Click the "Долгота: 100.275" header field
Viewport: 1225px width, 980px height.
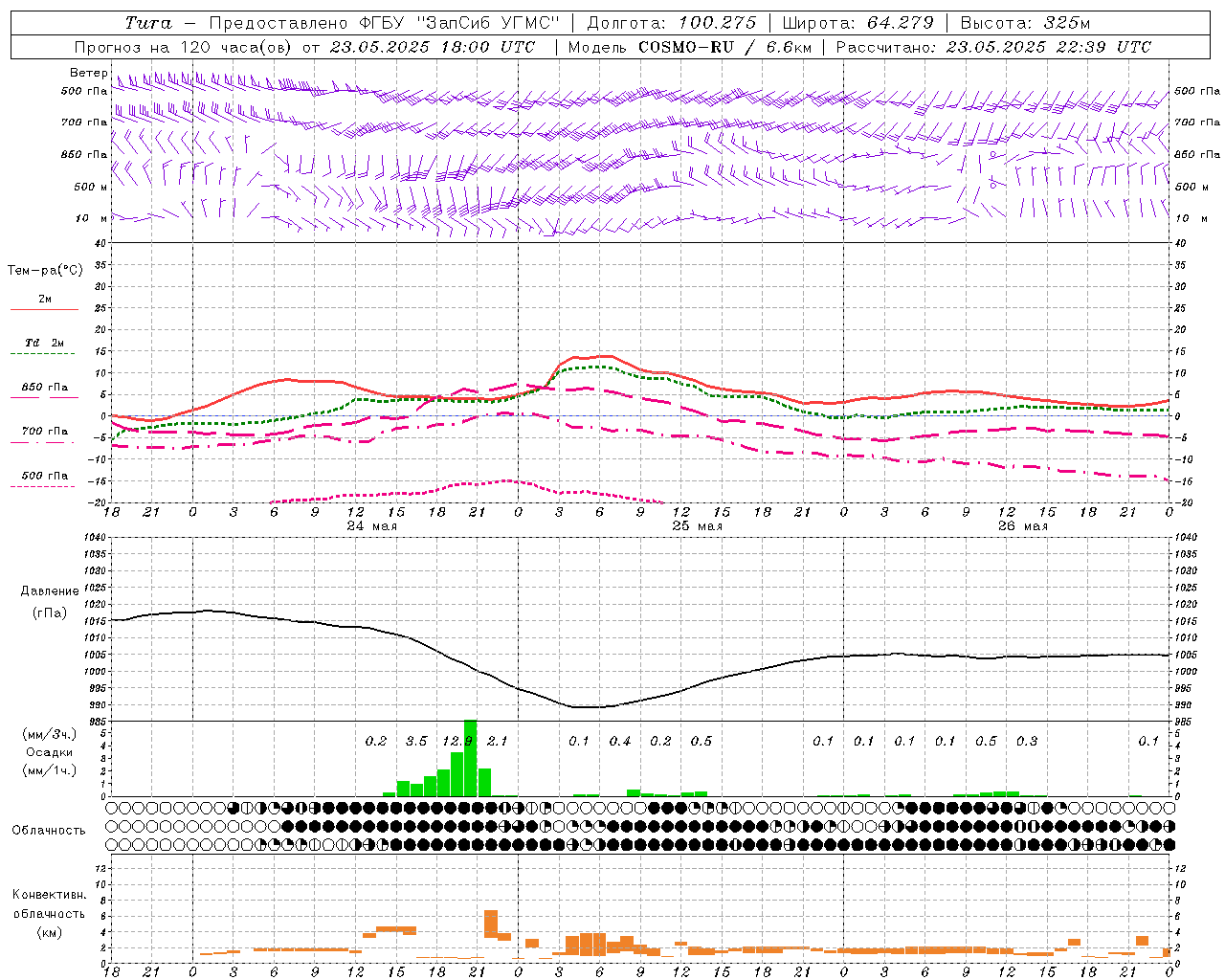[x=672, y=23]
